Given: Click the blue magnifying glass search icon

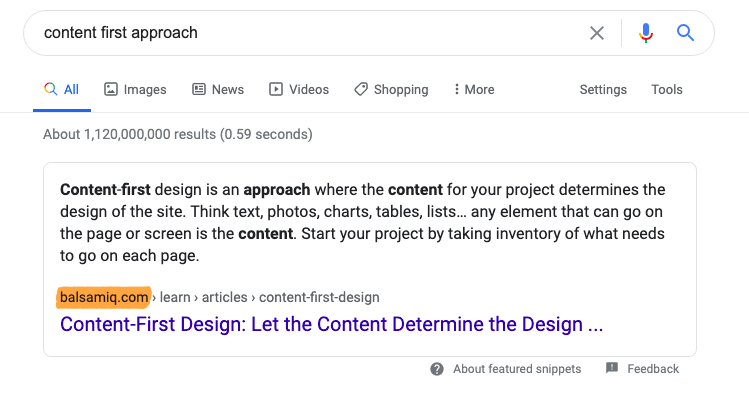Looking at the screenshot, I should 685,33.
